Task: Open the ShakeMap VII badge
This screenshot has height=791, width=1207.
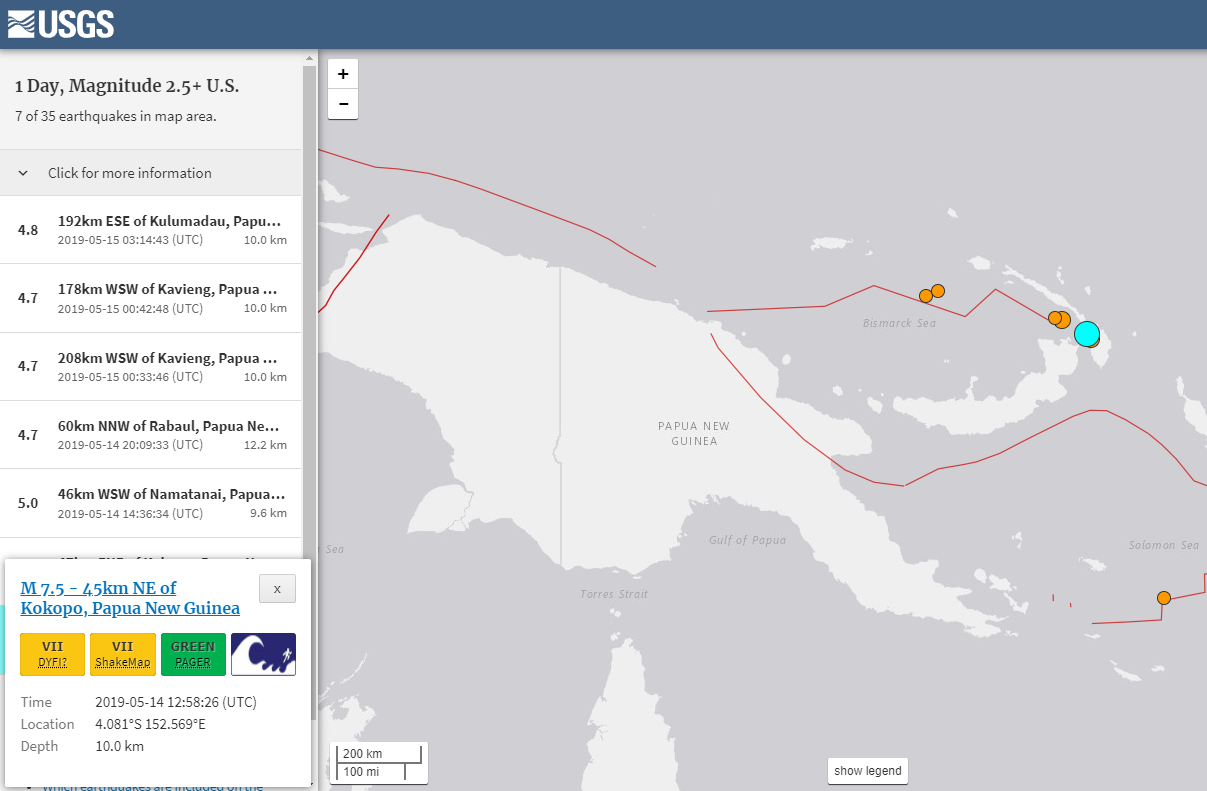Action: [122, 654]
